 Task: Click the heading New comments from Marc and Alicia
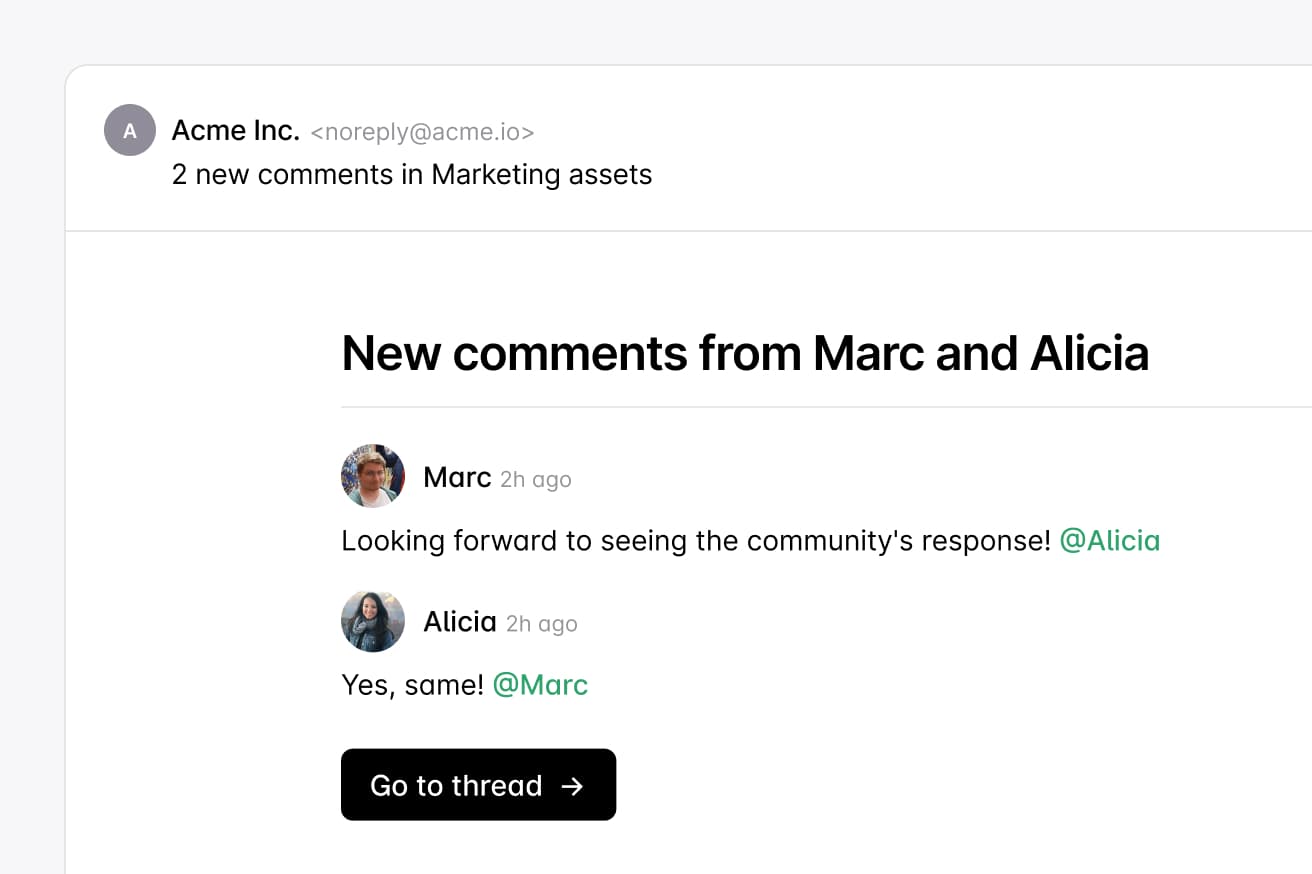click(x=745, y=353)
